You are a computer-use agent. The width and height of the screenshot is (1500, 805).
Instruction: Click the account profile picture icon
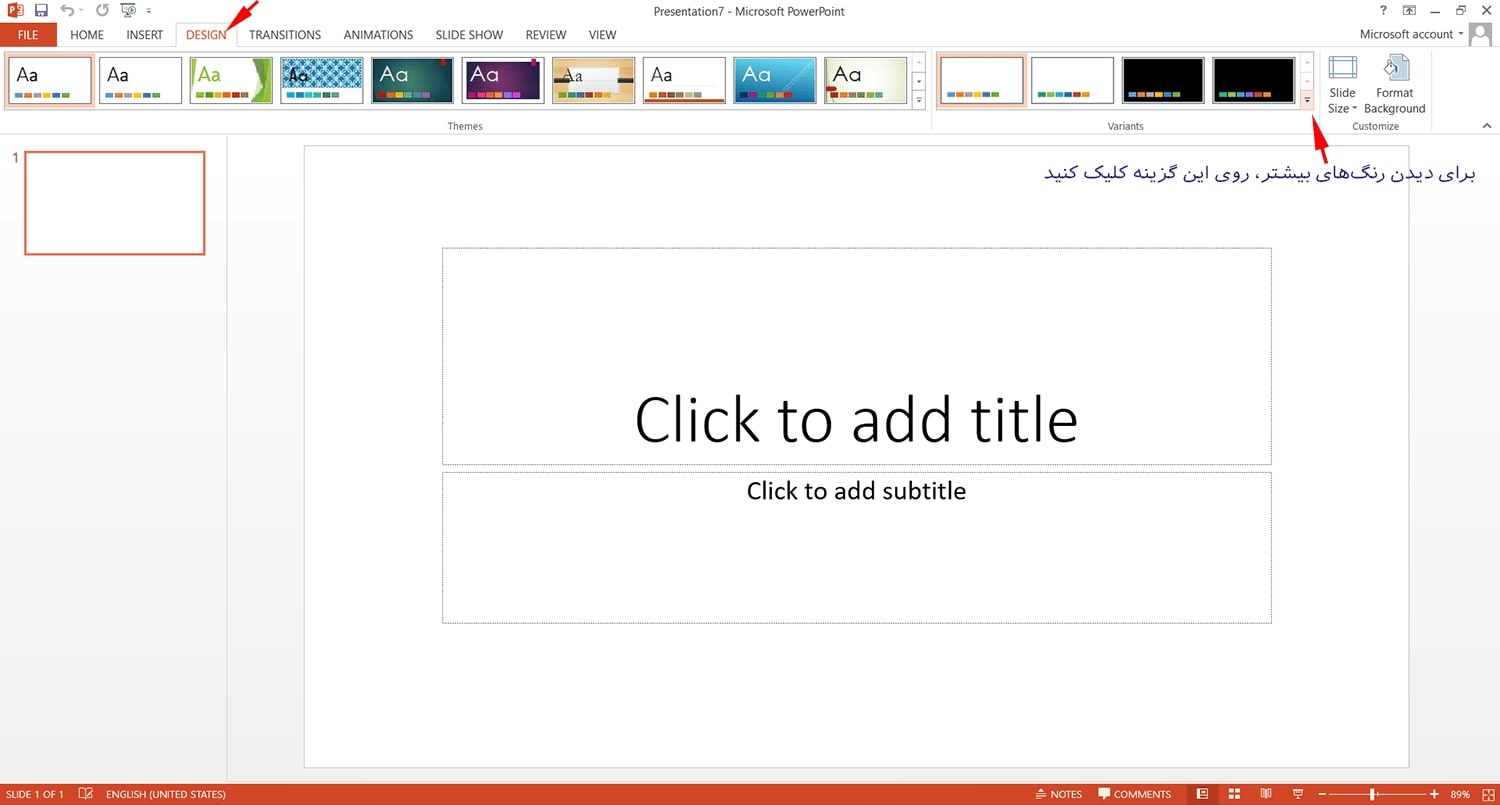[x=1481, y=35]
